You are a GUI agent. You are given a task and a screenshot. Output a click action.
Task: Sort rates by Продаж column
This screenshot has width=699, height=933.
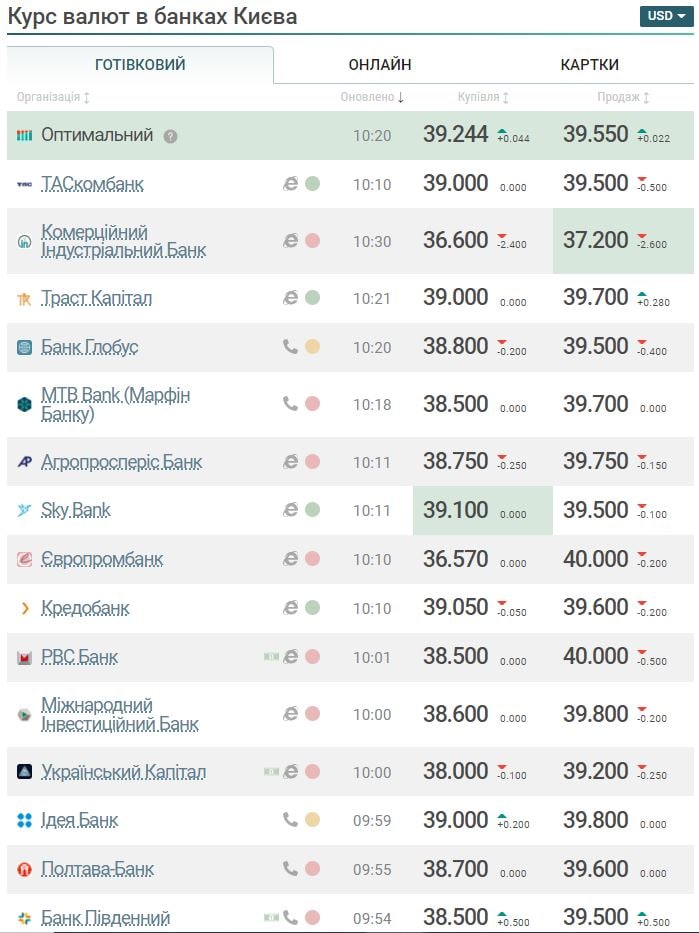pos(624,97)
